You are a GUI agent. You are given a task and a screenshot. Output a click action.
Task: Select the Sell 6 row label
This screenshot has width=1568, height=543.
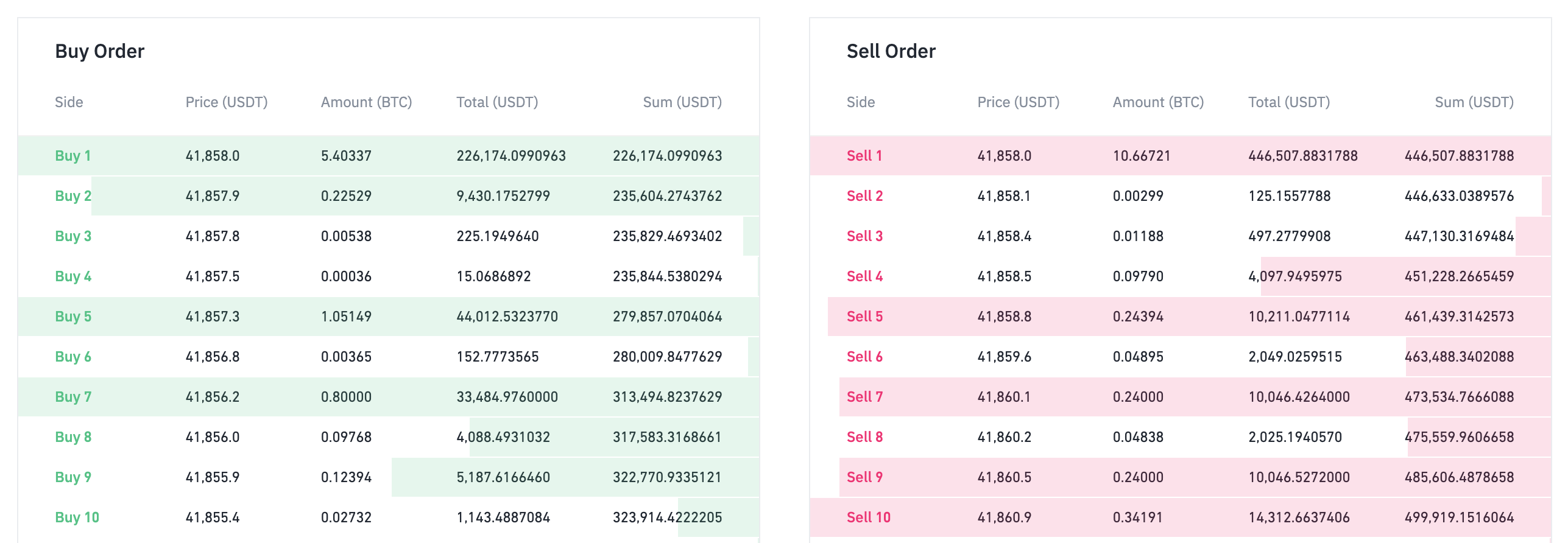pyautogui.click(x=864, y=357)
